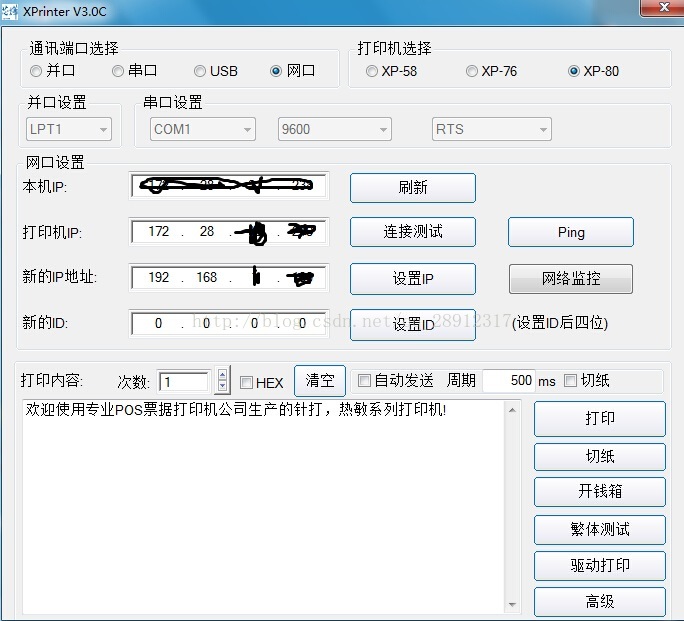Click into the print content text area

click(x=263, y=506)
